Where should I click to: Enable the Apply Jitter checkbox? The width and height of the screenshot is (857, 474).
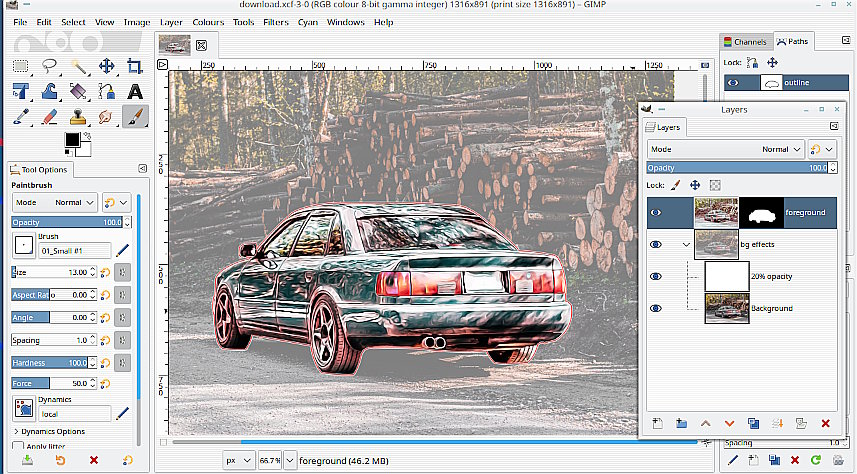pos(18,447)
